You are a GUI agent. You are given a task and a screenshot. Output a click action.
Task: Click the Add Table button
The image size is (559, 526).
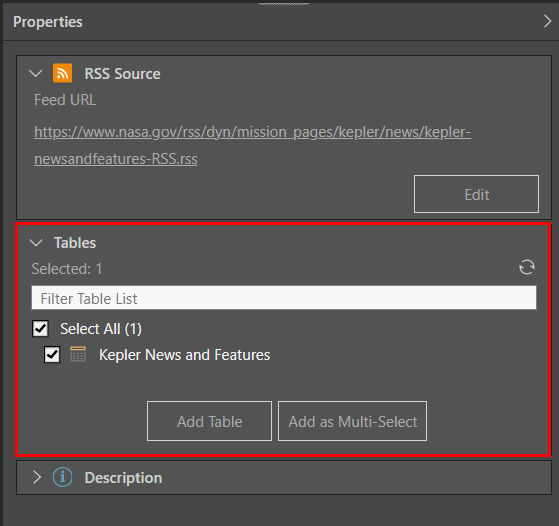tap(209, 421)
